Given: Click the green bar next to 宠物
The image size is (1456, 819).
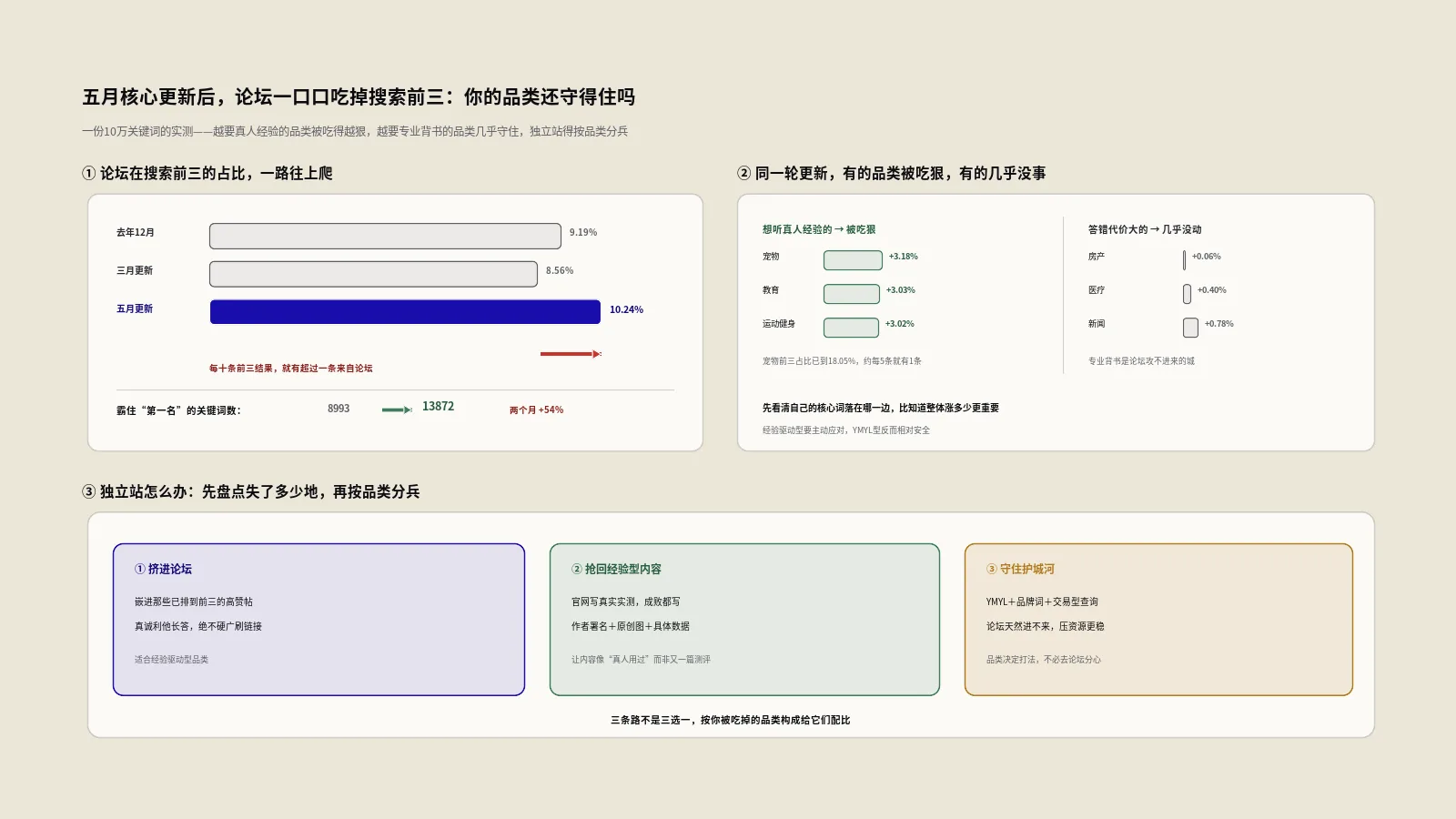Looking at the screenshot, I should (x=853, y=260).
